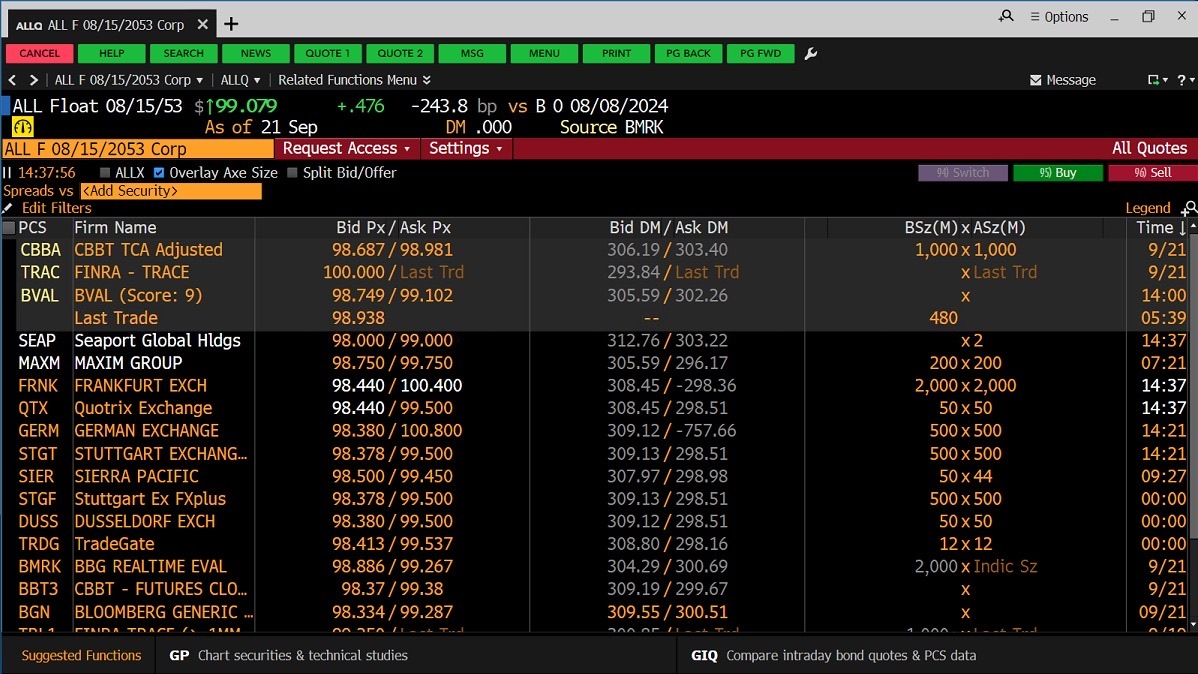Click the green Buy button
Image resolution: width=1198 pixels, height=674 pixels.
[x=1058, y=173]
